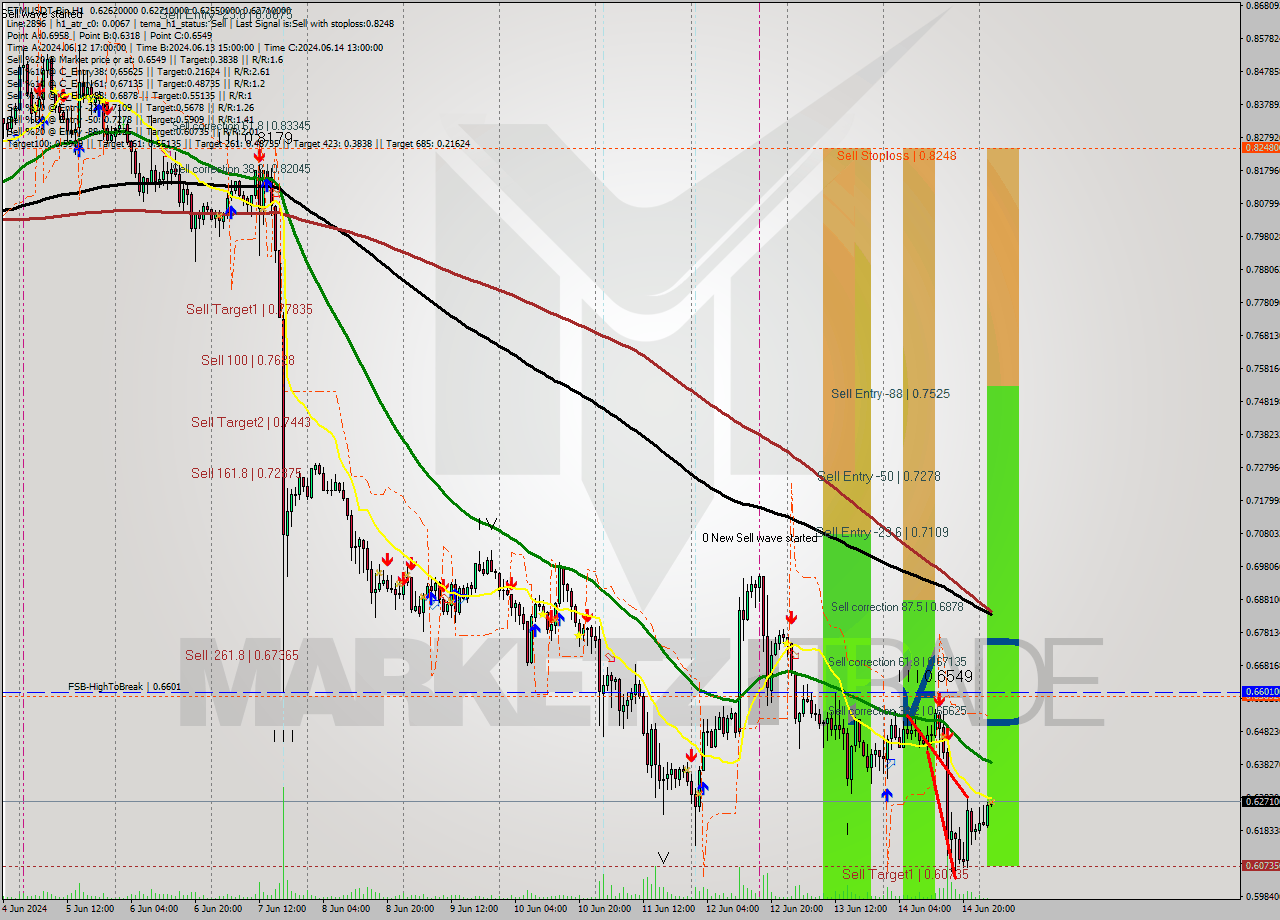
Task: Click the '14 Jun 04:00' time axis label
Action: click(924, 909)
